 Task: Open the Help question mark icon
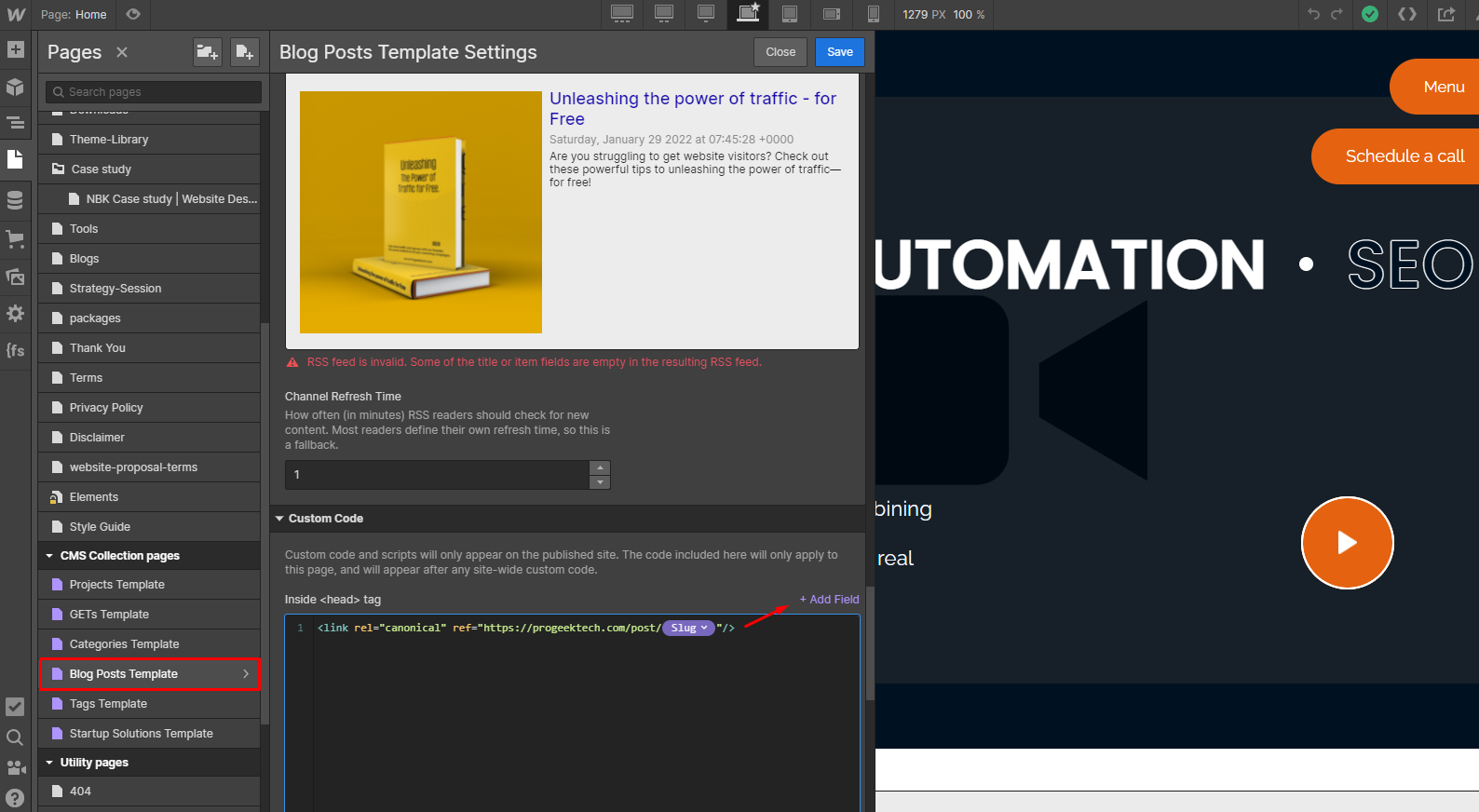(15, 798)
